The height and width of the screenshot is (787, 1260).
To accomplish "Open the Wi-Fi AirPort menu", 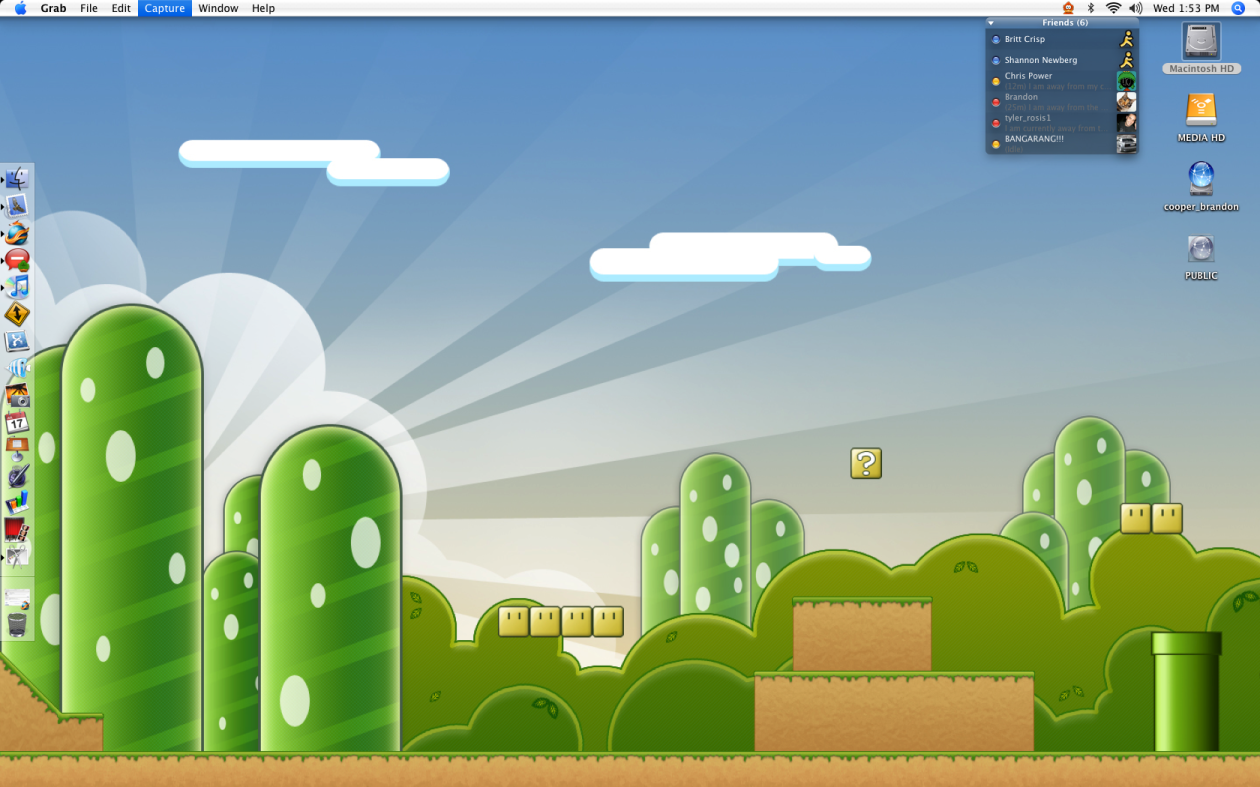I will tap(1113, 8).
